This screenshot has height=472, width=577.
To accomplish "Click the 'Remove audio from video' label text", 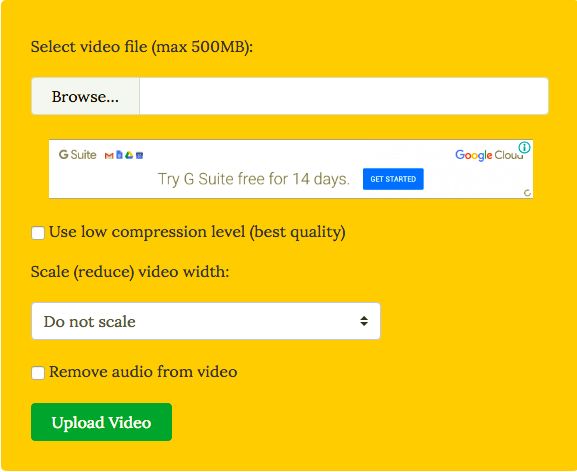I will click(x=143, y=372).
